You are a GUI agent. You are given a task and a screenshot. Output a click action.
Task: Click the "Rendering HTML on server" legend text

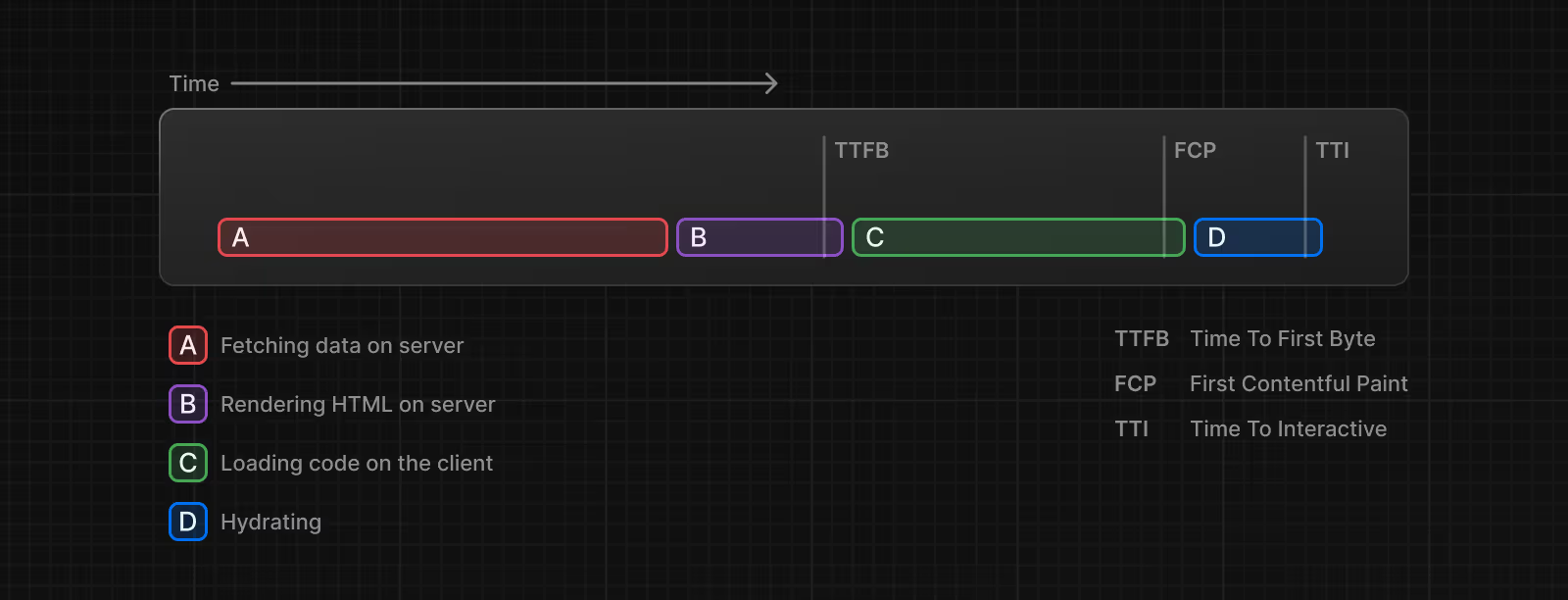click(x=358, y=404)
